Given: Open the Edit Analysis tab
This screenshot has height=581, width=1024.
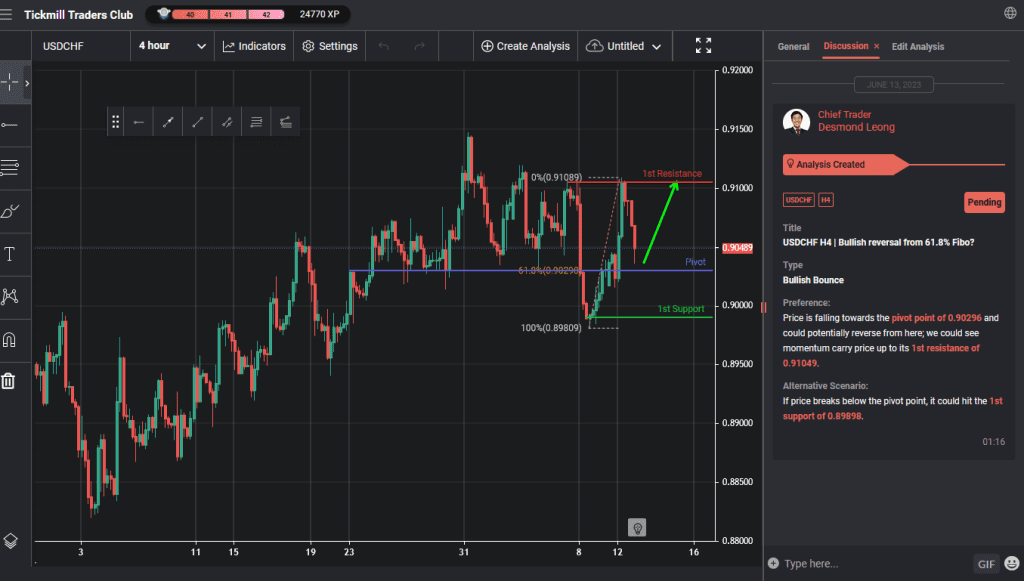Looking at the screenshot, I should pos(917,46).
